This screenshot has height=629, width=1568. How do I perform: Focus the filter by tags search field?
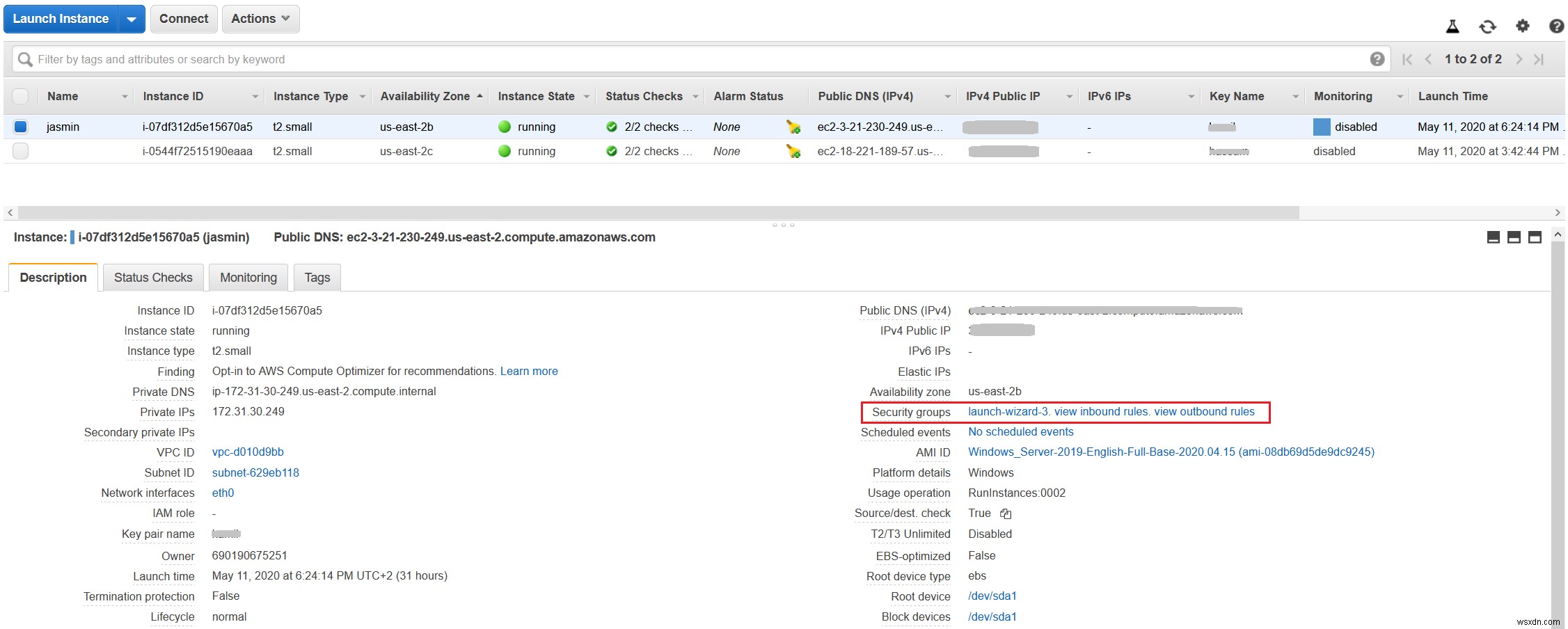(x=701, y=59)
